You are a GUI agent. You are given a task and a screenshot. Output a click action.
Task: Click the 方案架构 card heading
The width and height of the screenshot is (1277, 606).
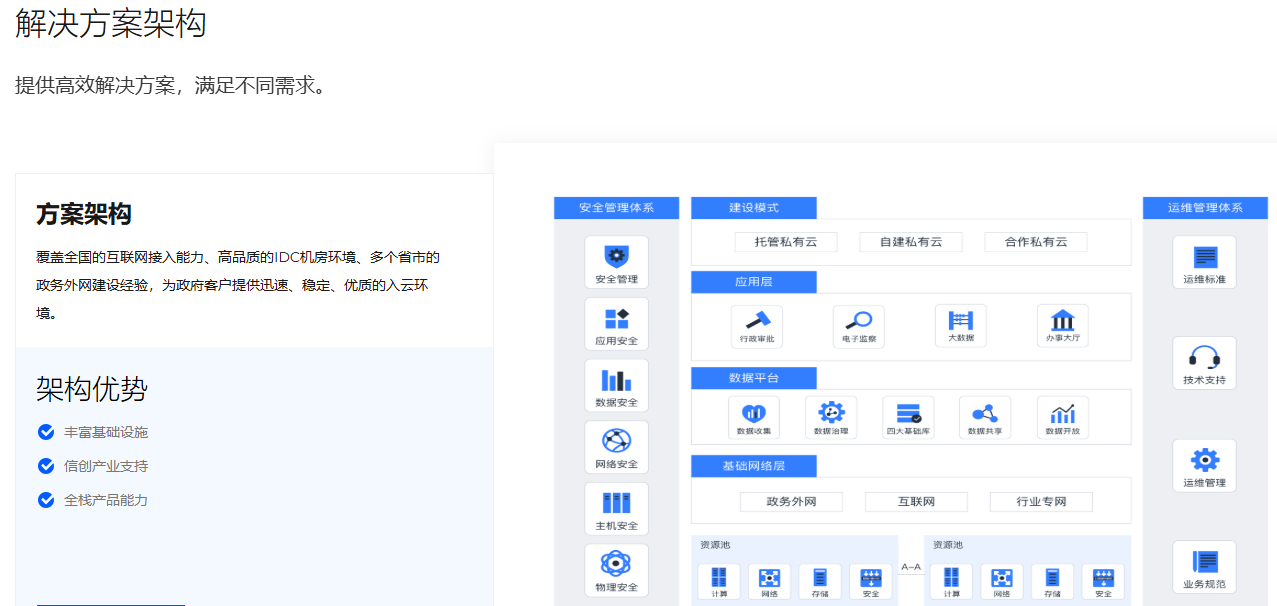(x=84, y=214)
